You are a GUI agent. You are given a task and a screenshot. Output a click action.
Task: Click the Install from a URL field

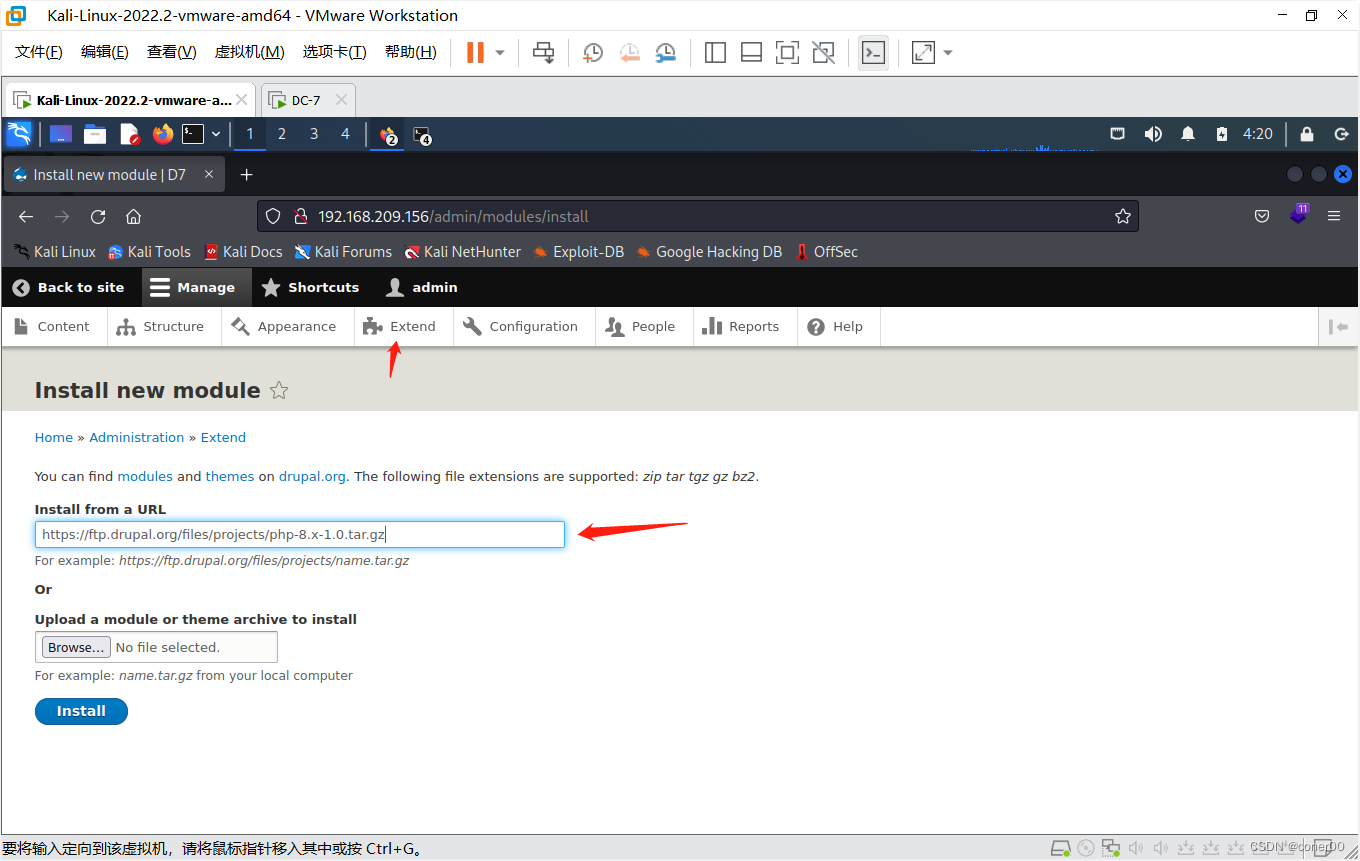click(x=300, y=534)
